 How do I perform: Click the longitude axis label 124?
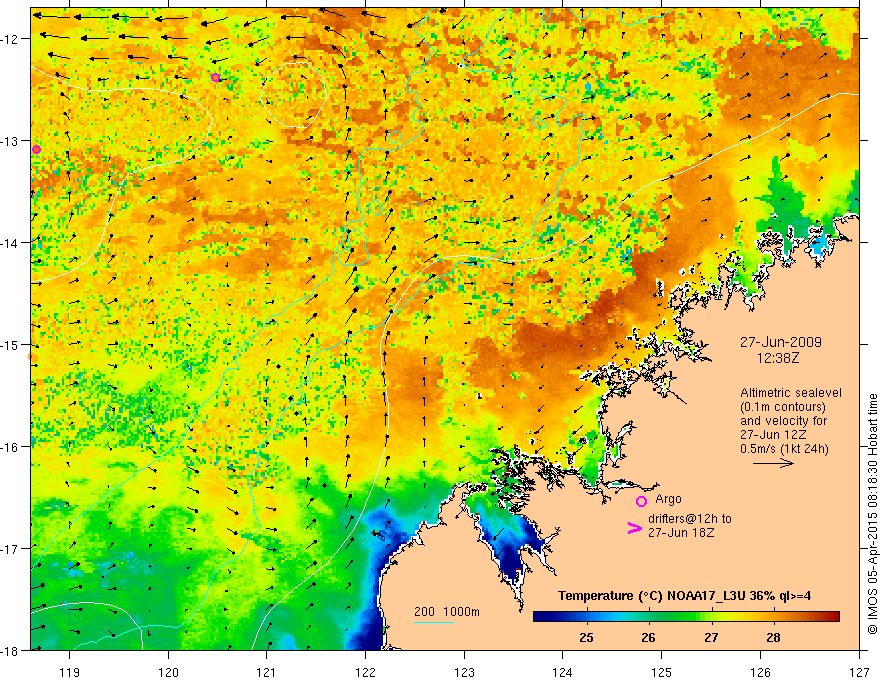[x=563, y=672]
